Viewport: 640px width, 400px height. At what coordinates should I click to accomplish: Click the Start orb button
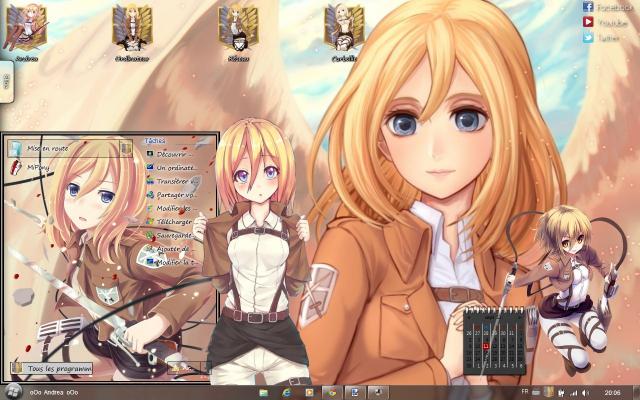tap(14, 391)
